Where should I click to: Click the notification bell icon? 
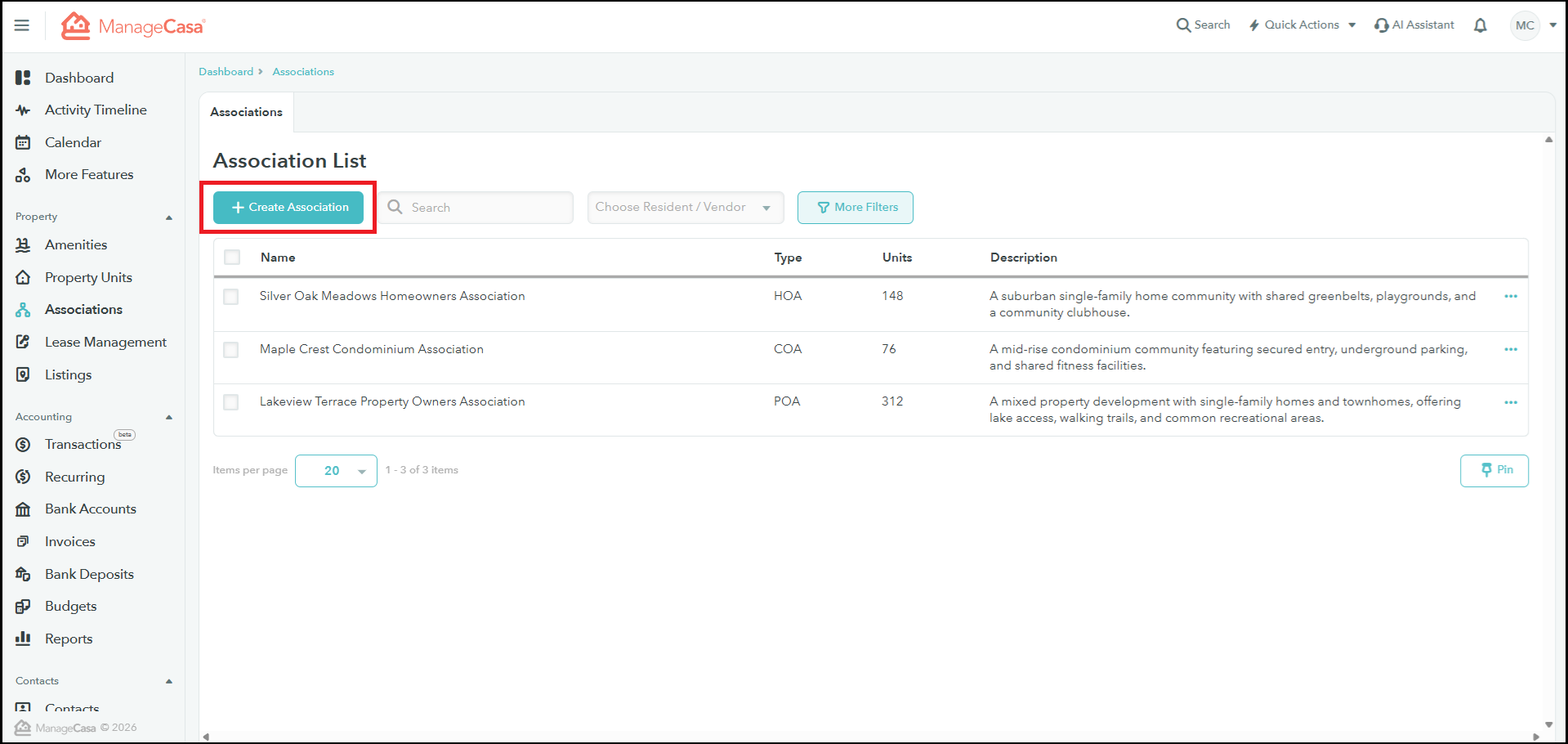pyautogui.click(x=1480, y=25)
